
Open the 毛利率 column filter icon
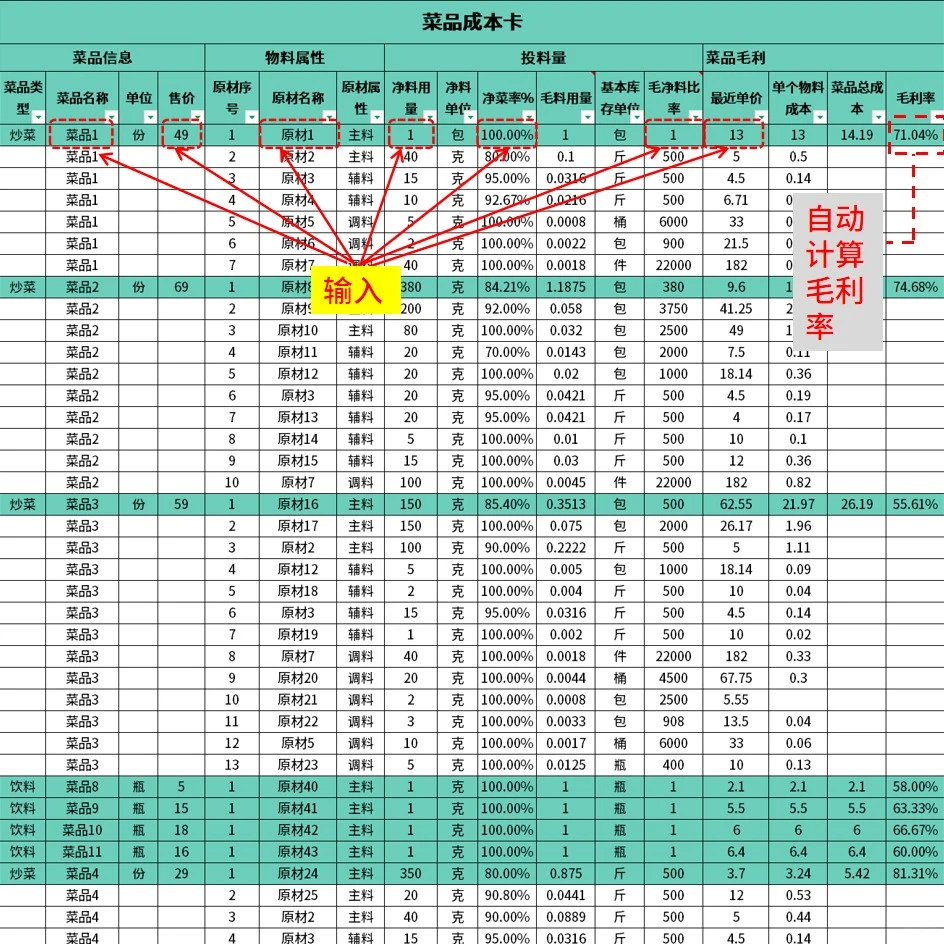[938, 117]
